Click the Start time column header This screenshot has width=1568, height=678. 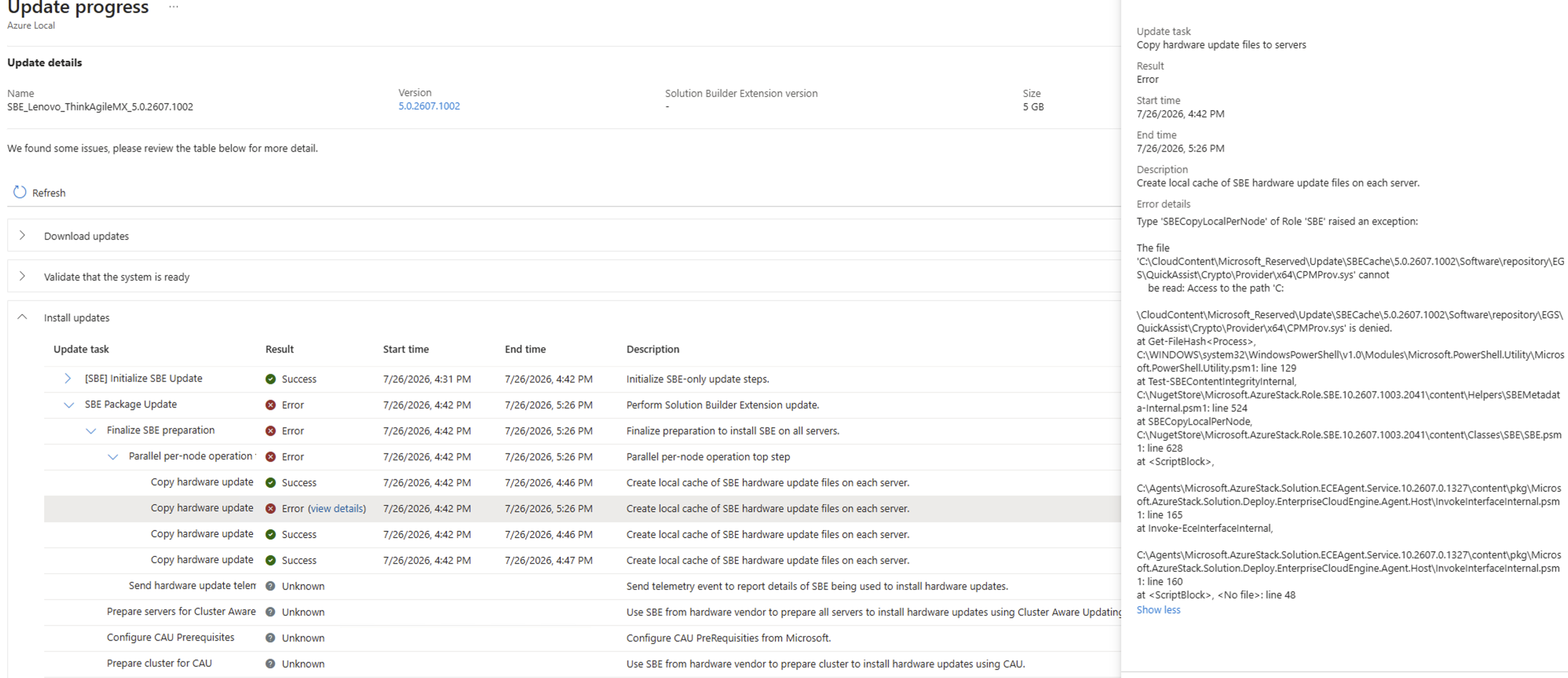(405, 349)
